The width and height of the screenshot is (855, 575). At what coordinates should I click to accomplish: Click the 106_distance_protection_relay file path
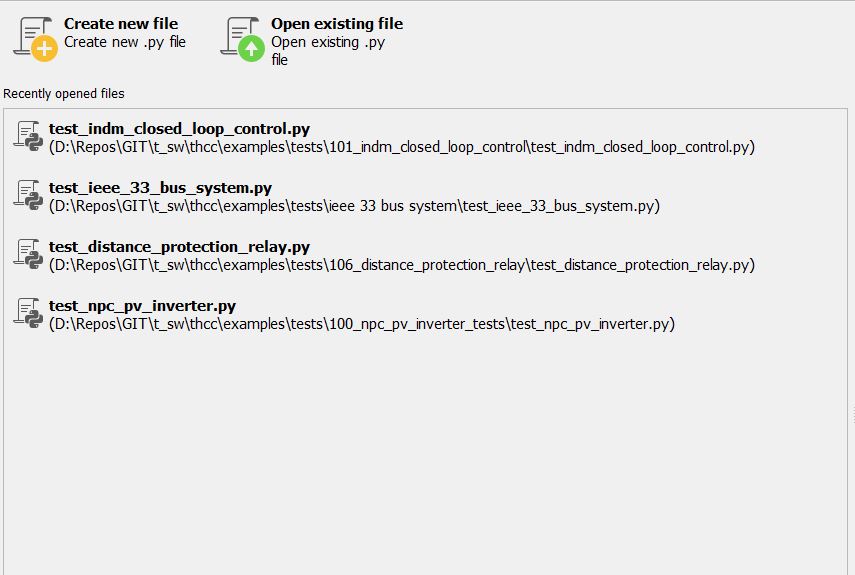coord(401,265)
